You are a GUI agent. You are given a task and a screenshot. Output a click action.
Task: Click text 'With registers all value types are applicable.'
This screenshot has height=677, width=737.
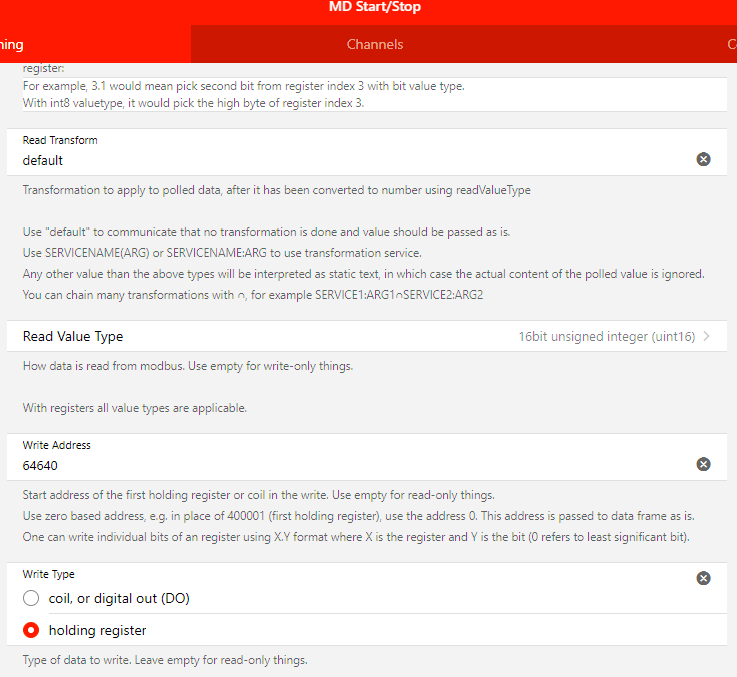pos(134,408)
